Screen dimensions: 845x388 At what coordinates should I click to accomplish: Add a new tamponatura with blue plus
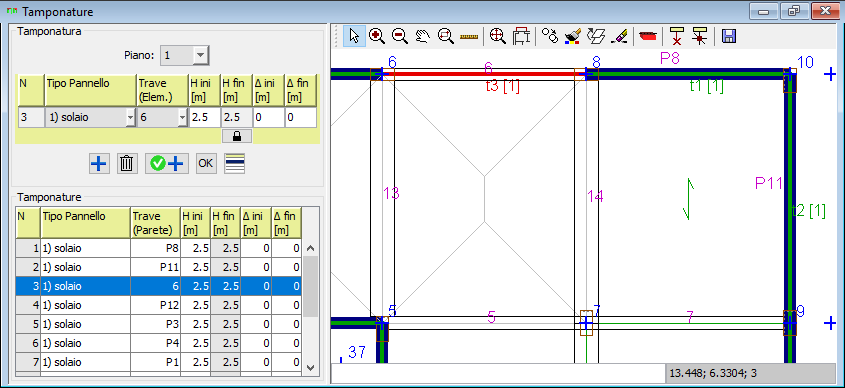click(x=99, y=163)
